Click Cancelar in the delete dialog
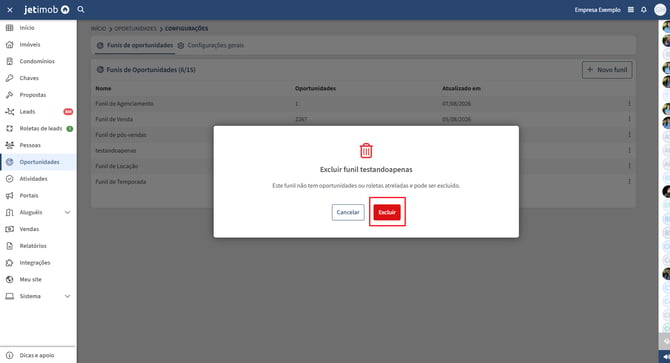 [x=348, y=212]
